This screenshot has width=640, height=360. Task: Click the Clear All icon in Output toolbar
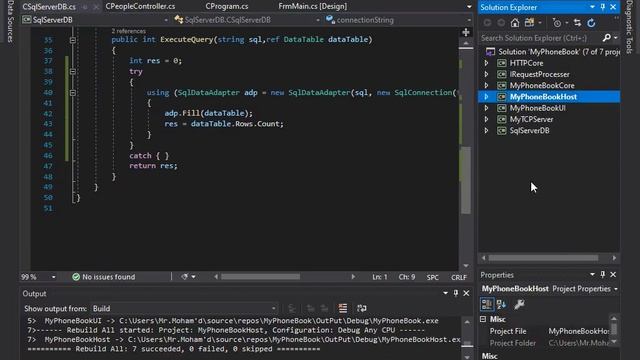(342, 308)
